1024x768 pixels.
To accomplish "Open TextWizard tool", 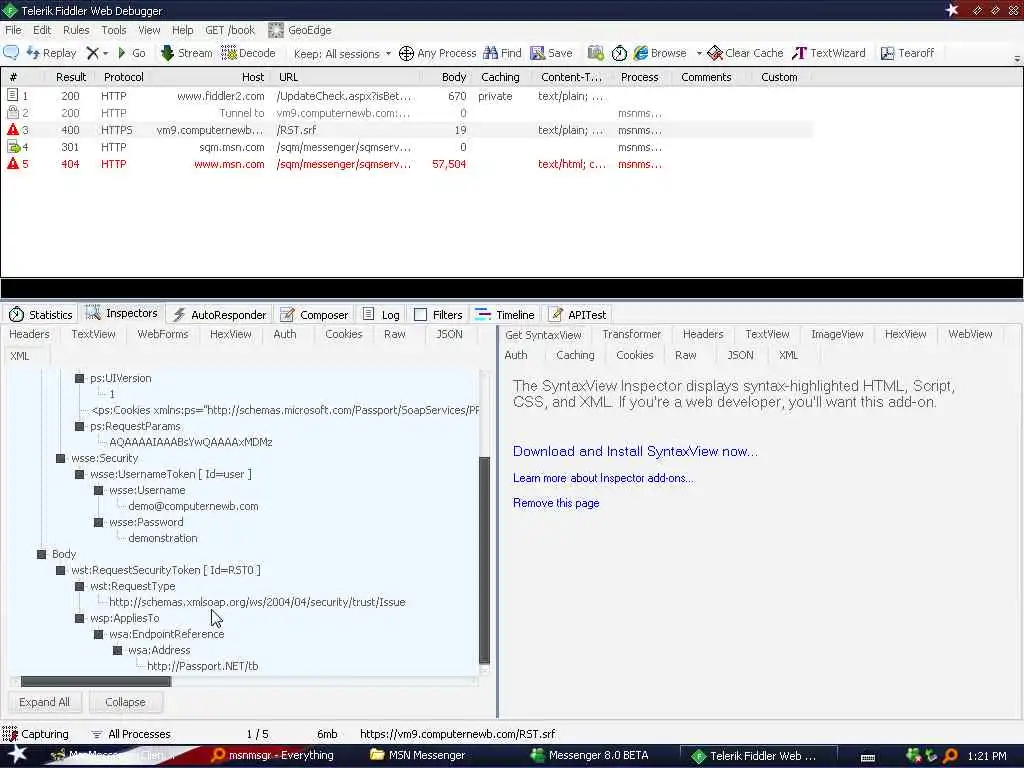I will [829, 53].
